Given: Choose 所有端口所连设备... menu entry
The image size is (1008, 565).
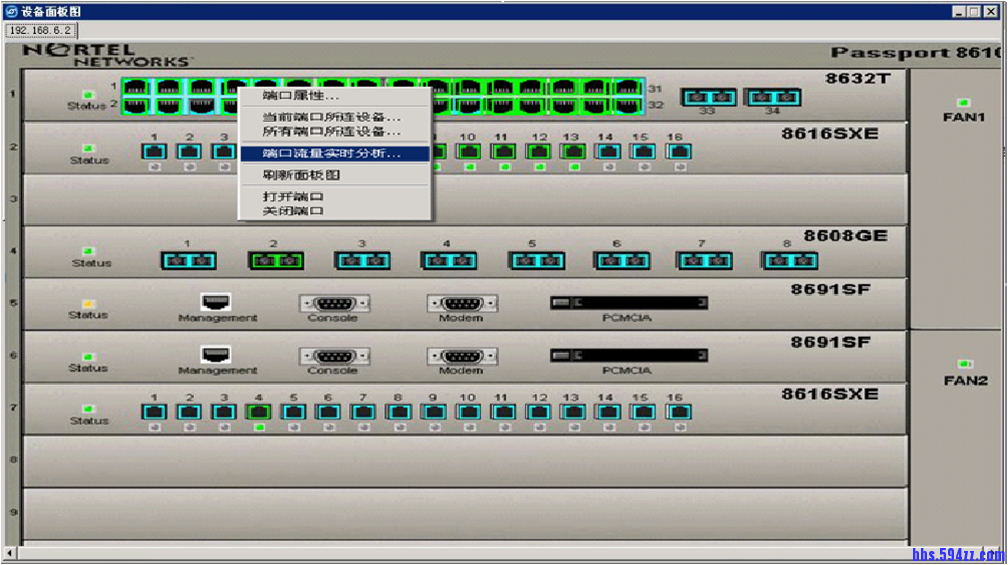Looking at the screenshot, I should [334, 131].
